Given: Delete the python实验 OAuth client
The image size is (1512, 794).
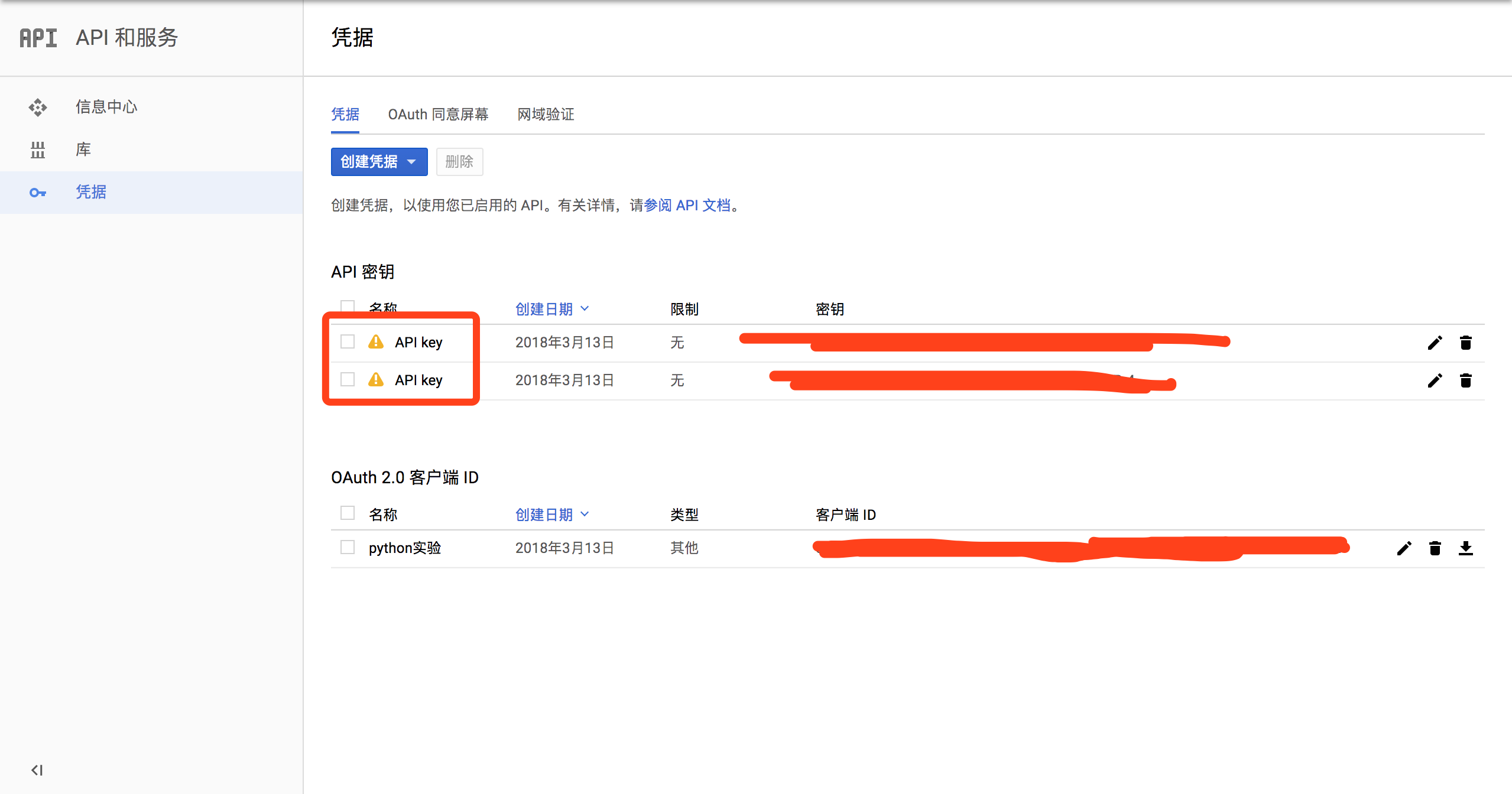Looking at the screenshot, I should [x=1435, y=548].
